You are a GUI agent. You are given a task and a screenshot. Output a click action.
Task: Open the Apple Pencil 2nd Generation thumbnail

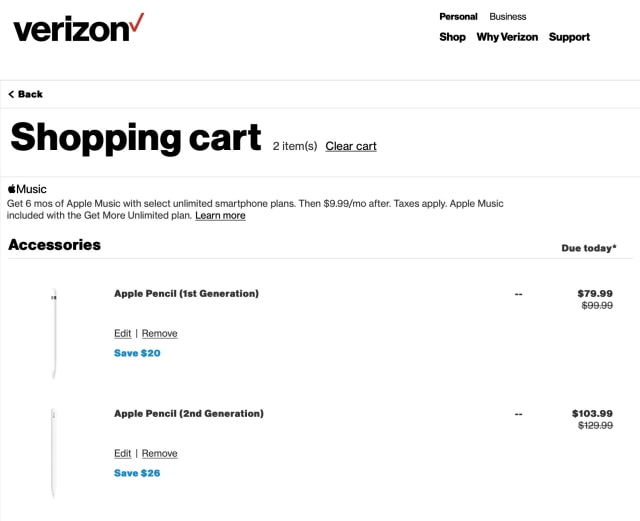53,453
